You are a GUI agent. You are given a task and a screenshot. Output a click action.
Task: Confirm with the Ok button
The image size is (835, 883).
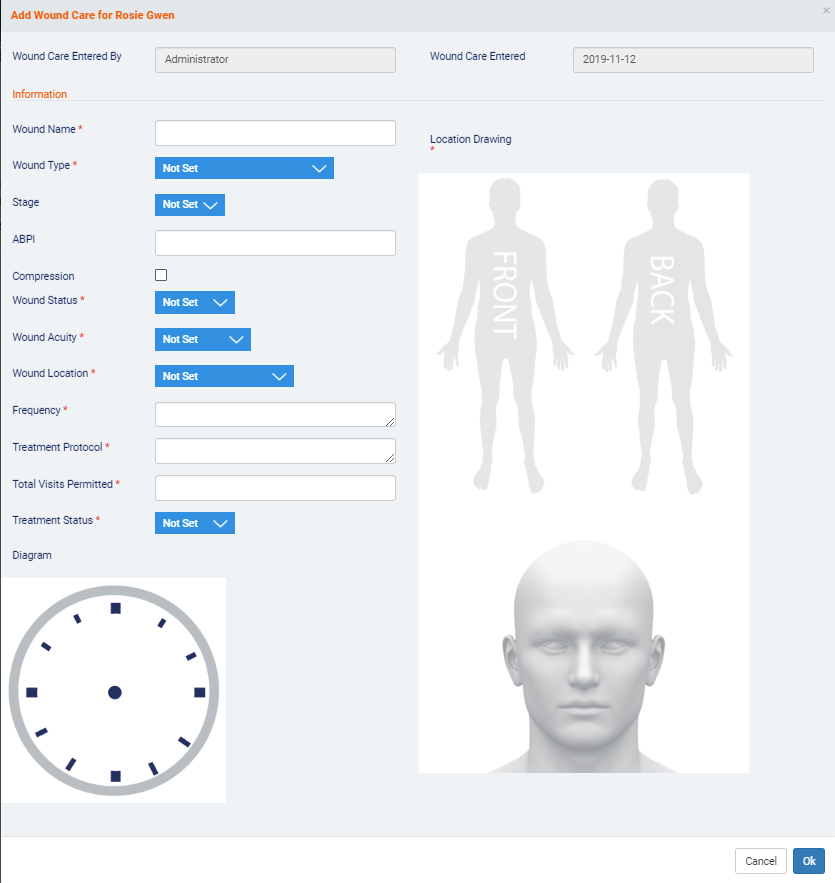click(809, 861)
